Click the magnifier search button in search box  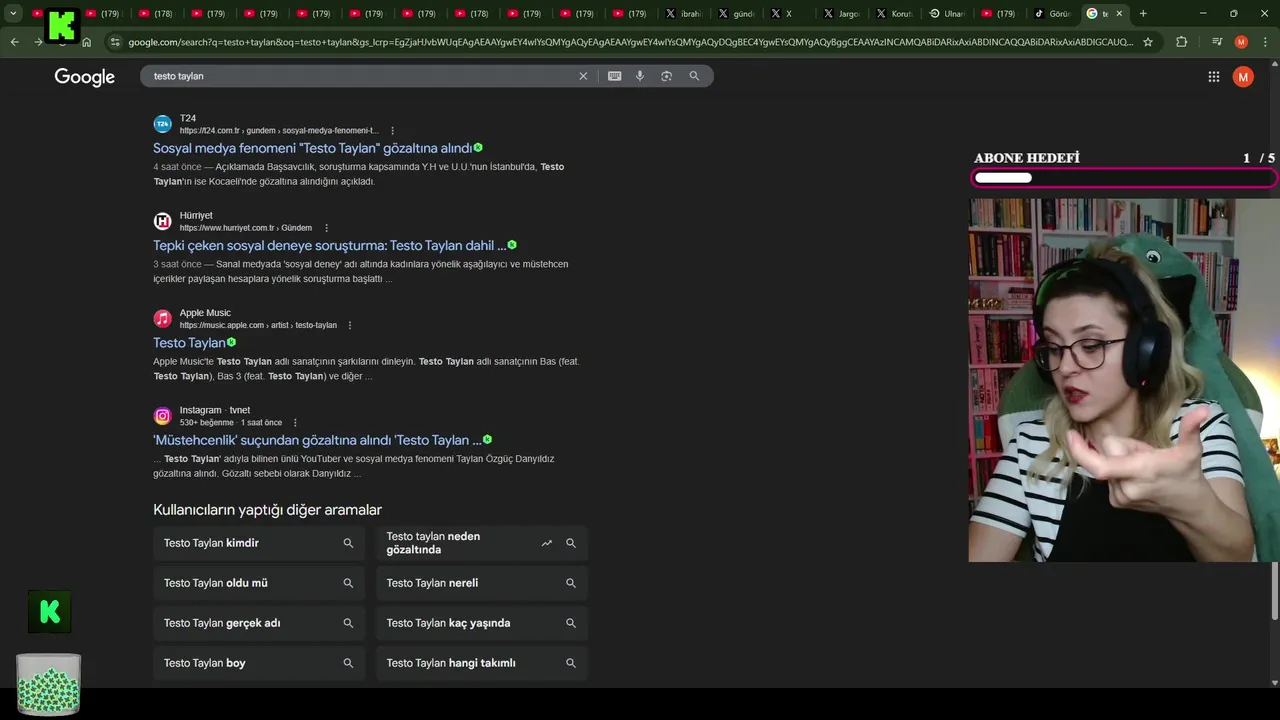pyautogui.click(x=694, y=76)
